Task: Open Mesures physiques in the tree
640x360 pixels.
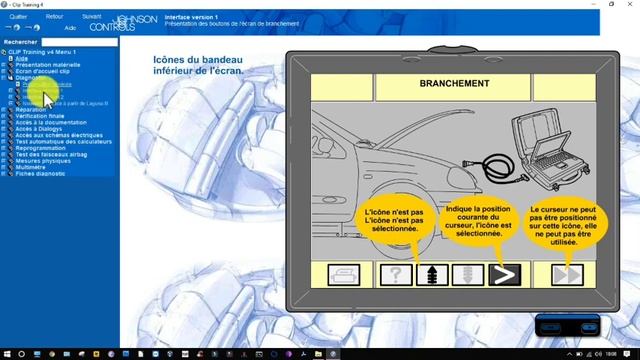Action: tap(43, 161)
